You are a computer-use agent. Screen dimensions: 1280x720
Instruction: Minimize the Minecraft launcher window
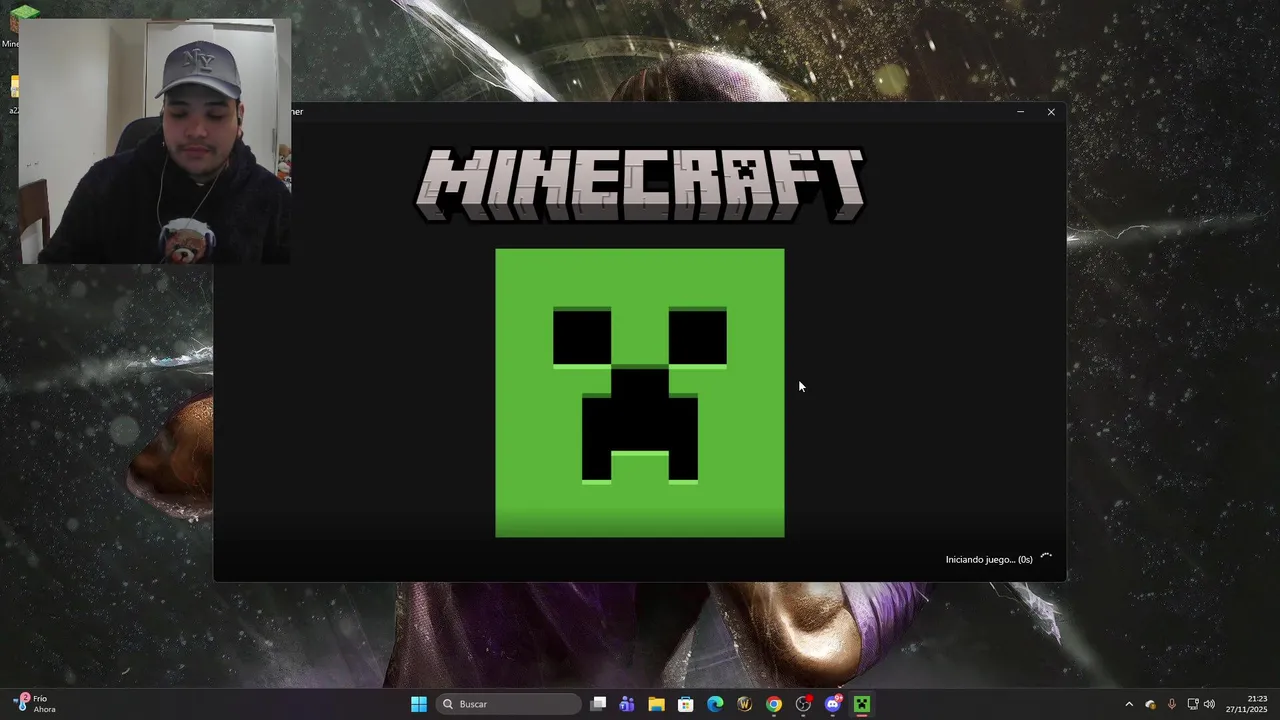pos(1020,112)
